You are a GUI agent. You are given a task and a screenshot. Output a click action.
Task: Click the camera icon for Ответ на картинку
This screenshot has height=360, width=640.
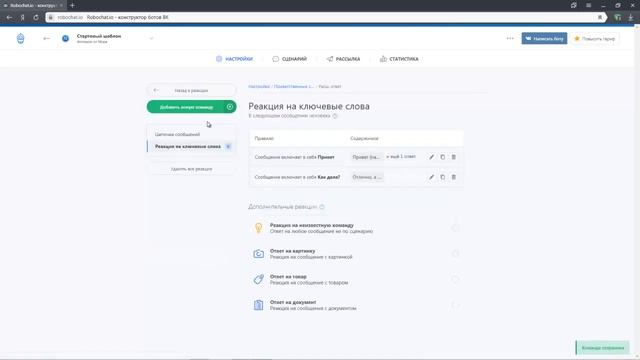258,254
